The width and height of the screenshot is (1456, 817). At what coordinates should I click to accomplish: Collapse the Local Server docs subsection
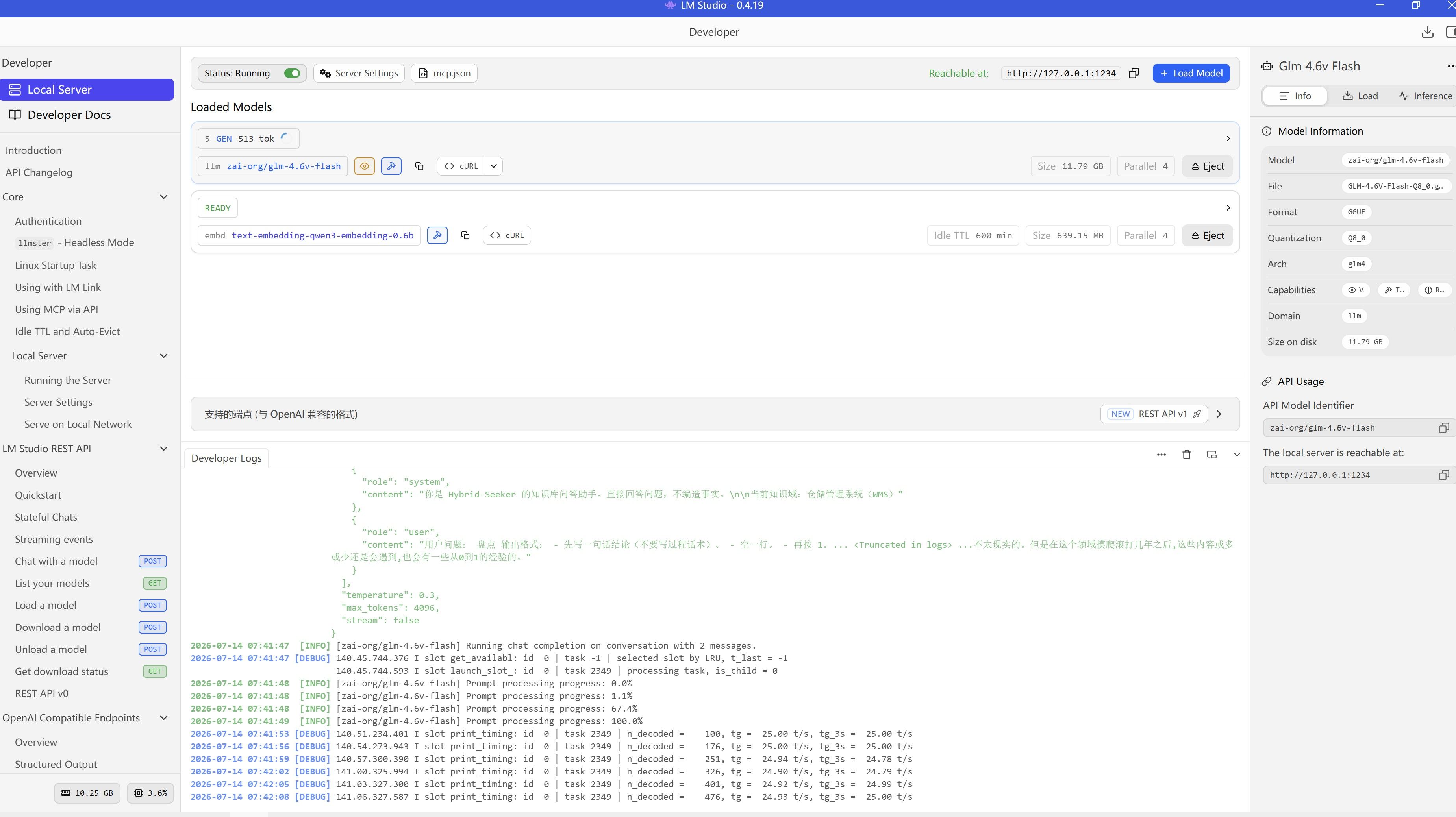[x=164, y=356]
